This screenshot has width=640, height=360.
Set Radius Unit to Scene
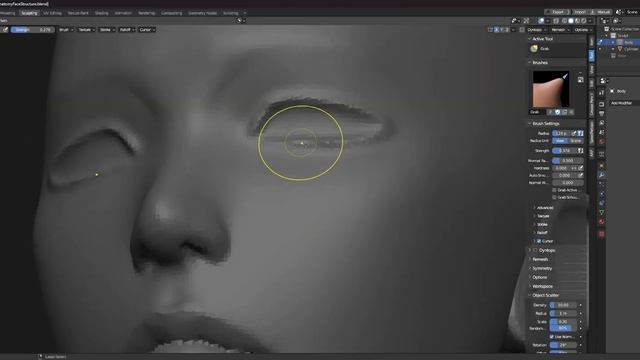coord(576,141)
